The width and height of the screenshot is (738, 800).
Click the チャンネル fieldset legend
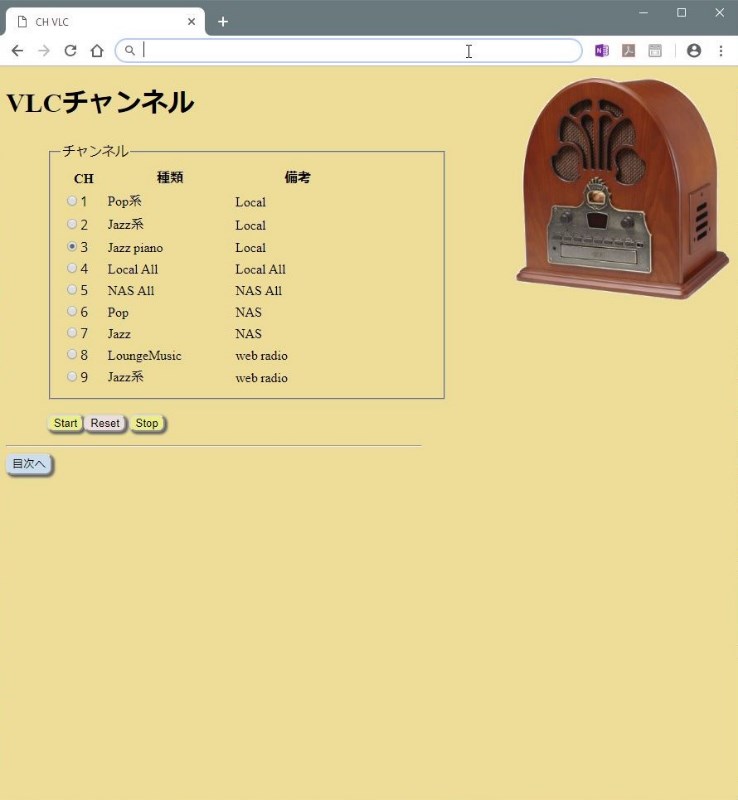[95, 151]
